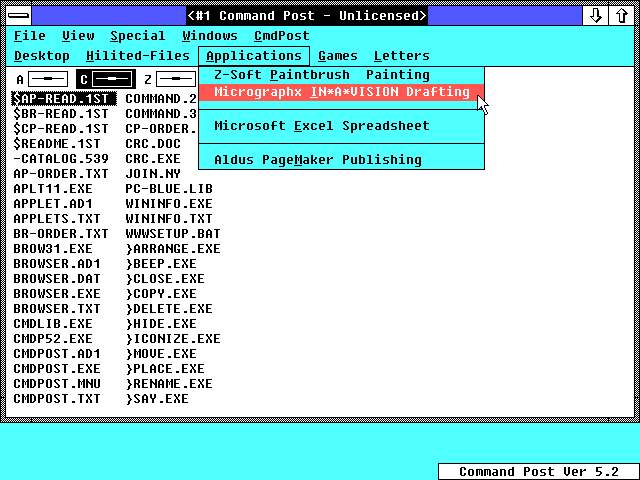
Task: Launch Aldus PageMaker Publishing
Action: tap(342, 160)
